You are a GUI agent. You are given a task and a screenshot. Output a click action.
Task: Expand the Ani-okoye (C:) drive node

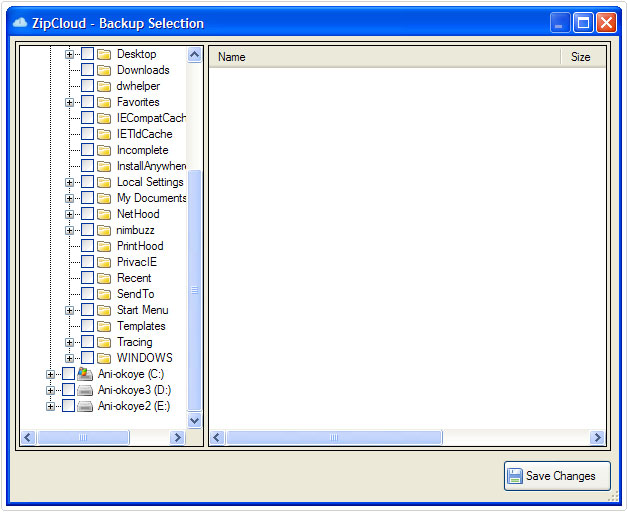point(50,375)
